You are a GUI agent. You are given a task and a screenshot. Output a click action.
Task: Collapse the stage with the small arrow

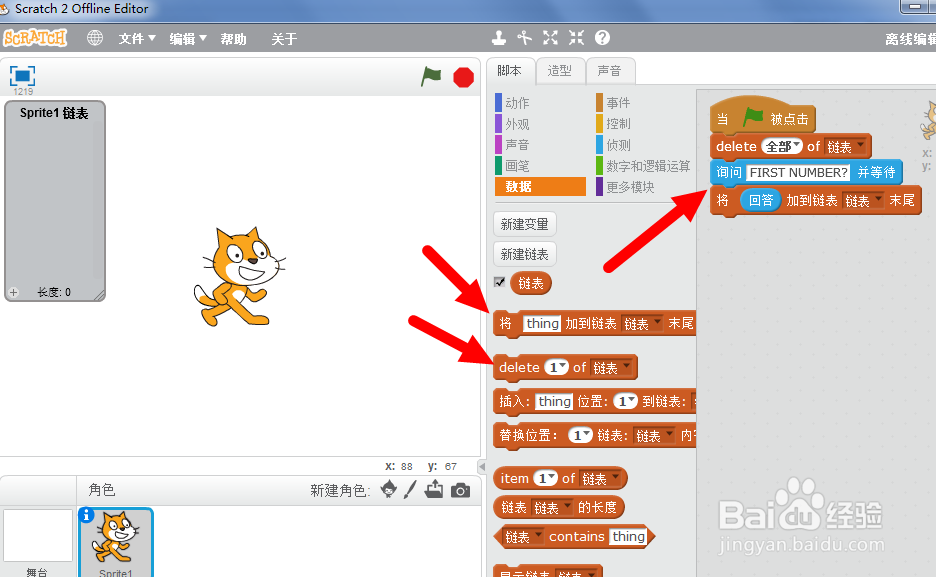click(x=482, y=467)
